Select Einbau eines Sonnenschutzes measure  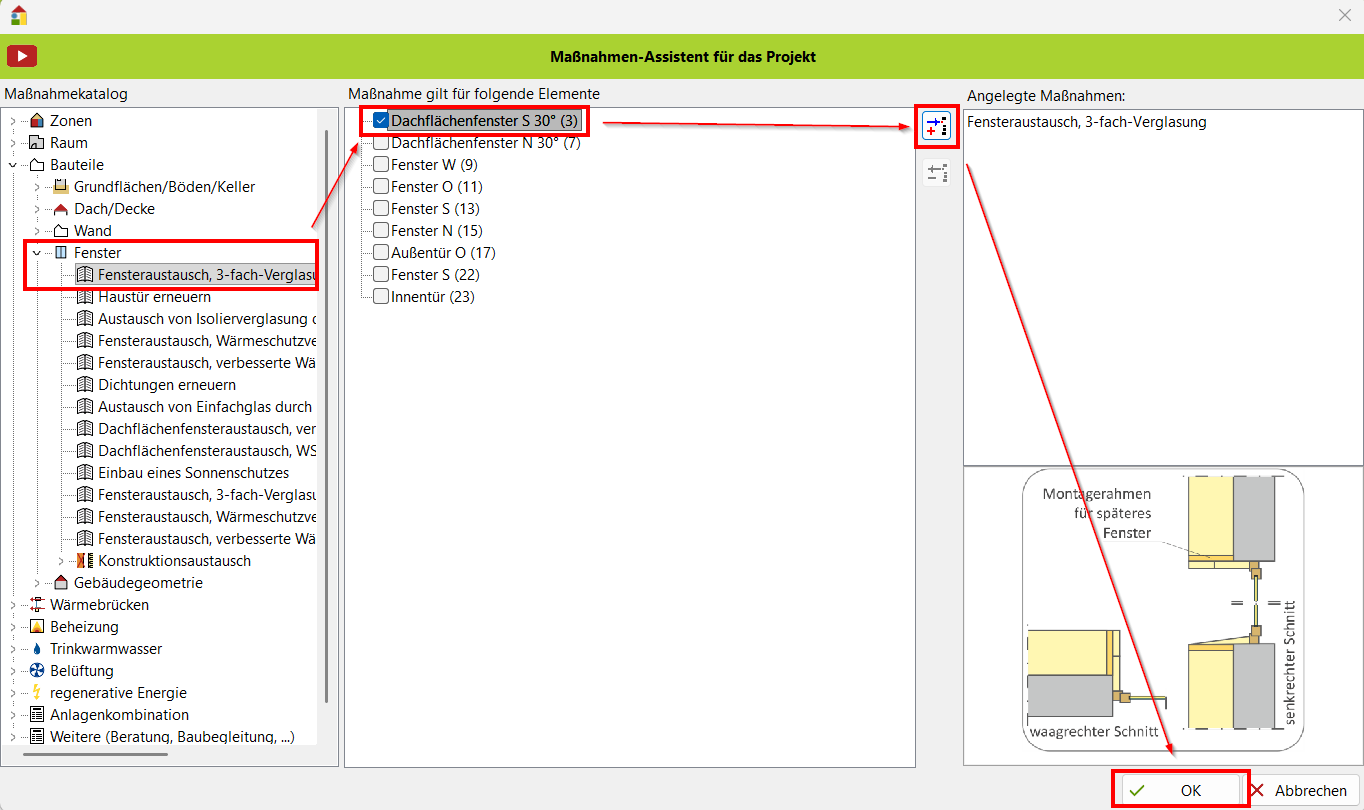click(x=193, y=473)
